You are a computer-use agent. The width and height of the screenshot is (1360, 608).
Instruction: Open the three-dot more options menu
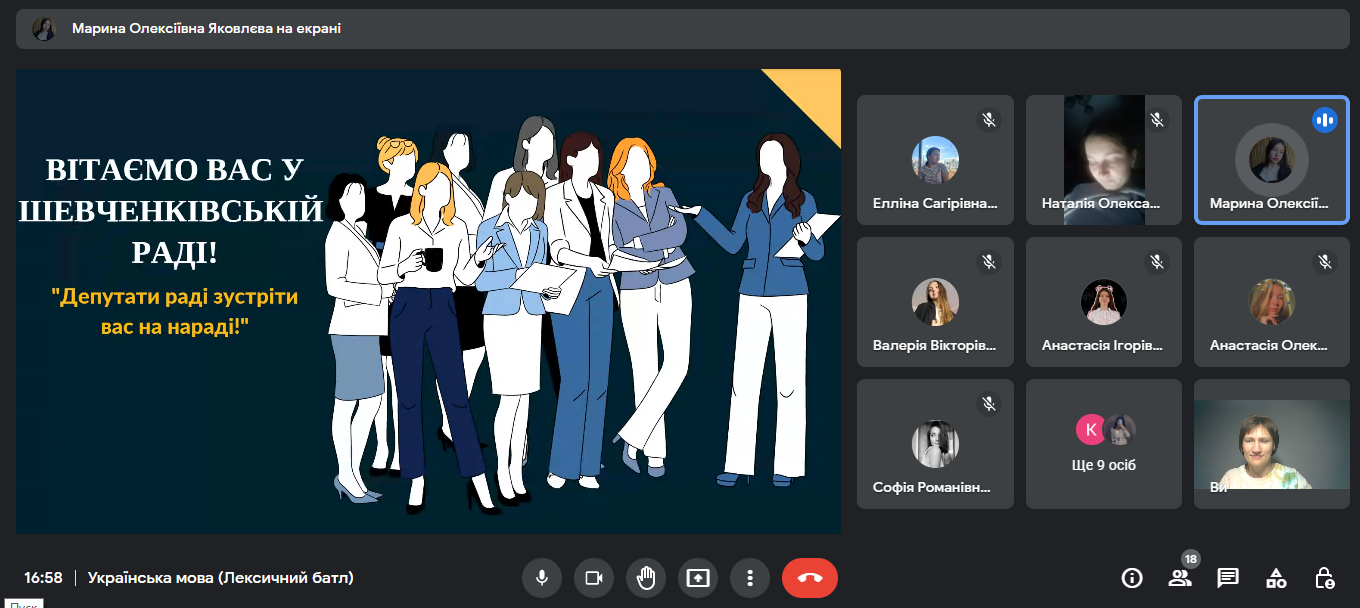749,578
